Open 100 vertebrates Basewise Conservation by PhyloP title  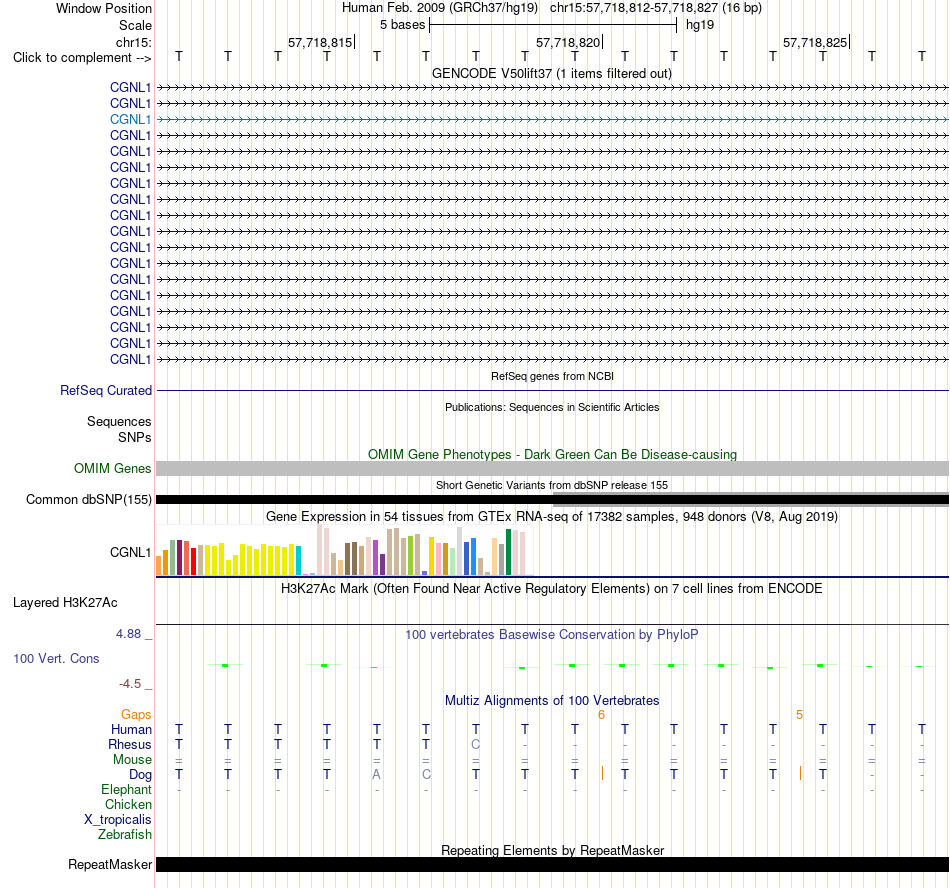pos(552,635)
